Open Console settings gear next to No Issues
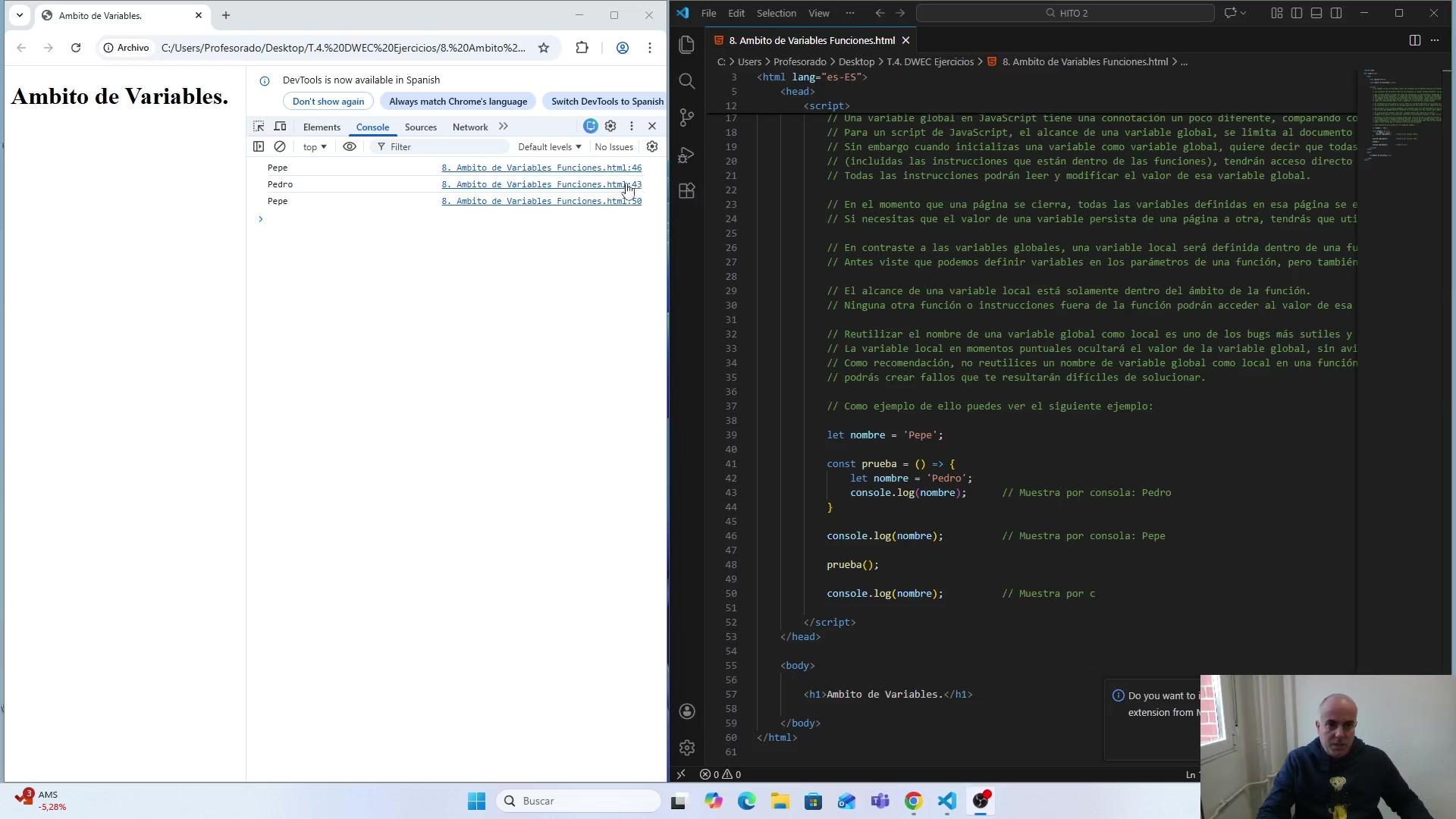Screen dimensions: 1456x819 652,146
